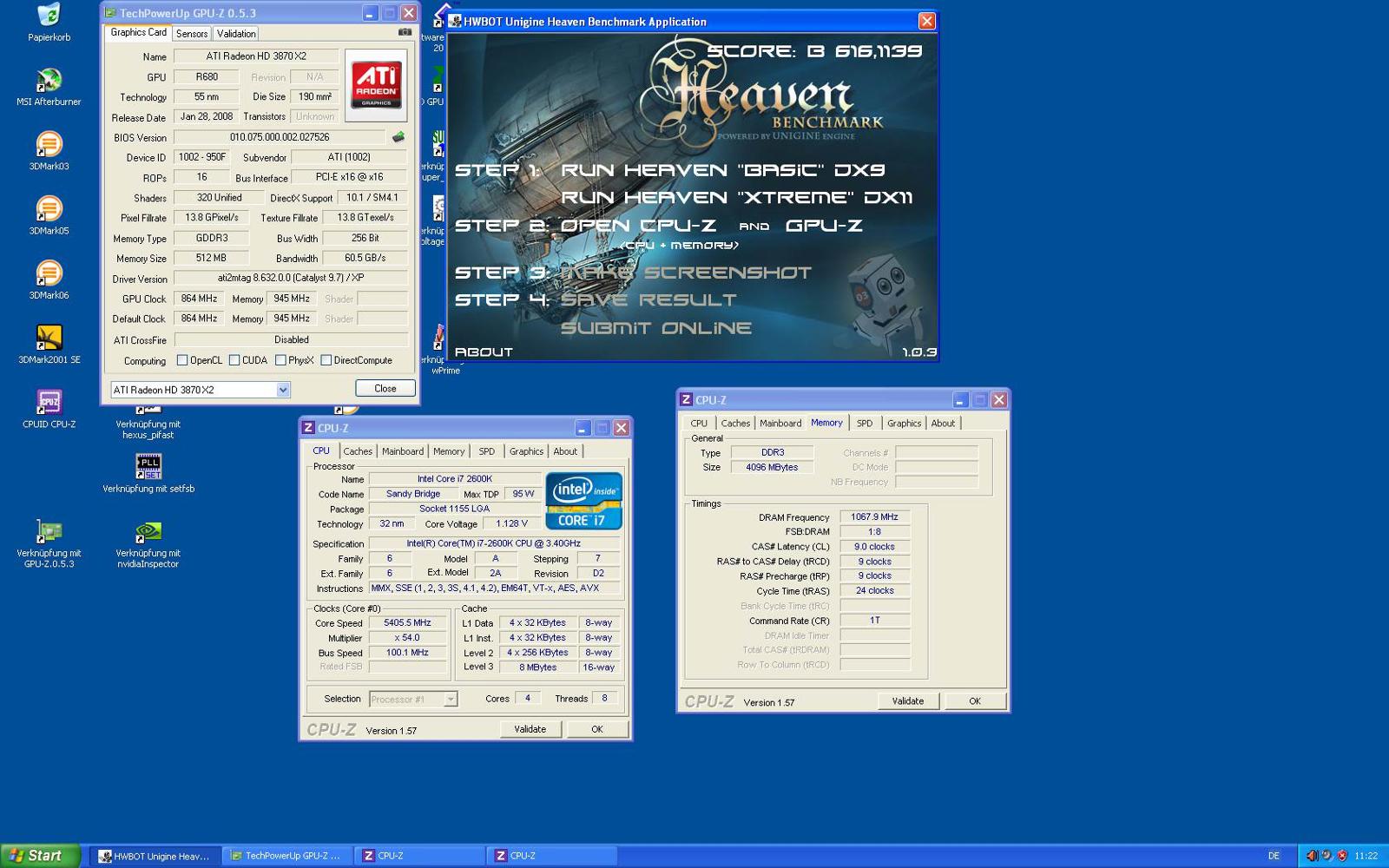1389x868 pixels.
Task: Click the Intel Core i7 2600K name field
Action: (454, 478)
